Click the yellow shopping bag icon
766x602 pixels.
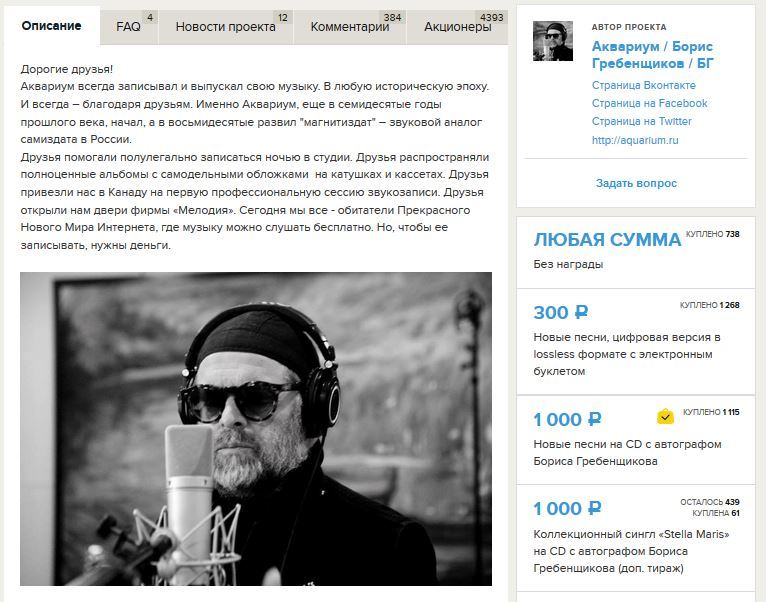click(x=665, y=417)
